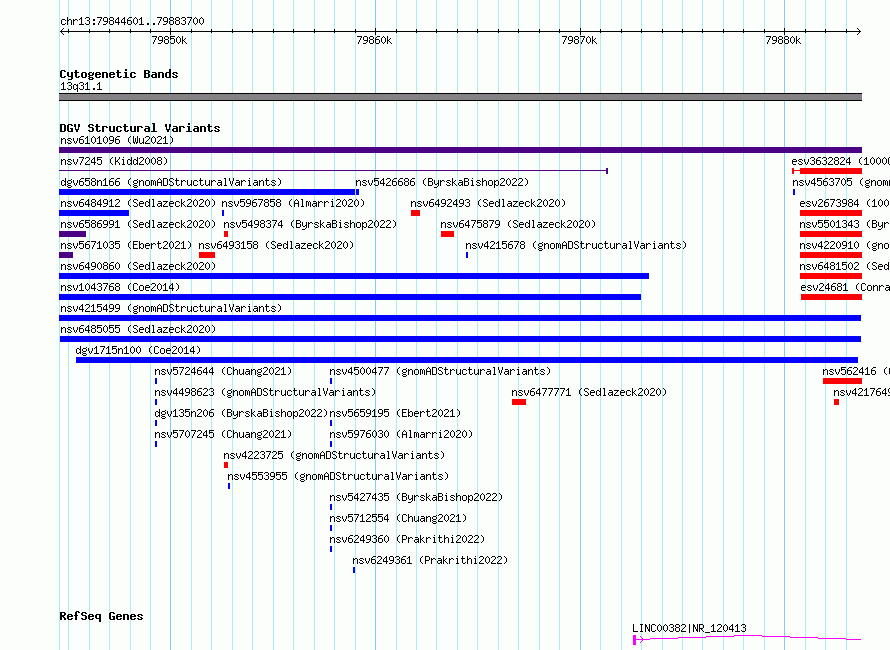
Task: Click the 13q31.1 cytogenetic band bar
Action: (x=460, y=97)
